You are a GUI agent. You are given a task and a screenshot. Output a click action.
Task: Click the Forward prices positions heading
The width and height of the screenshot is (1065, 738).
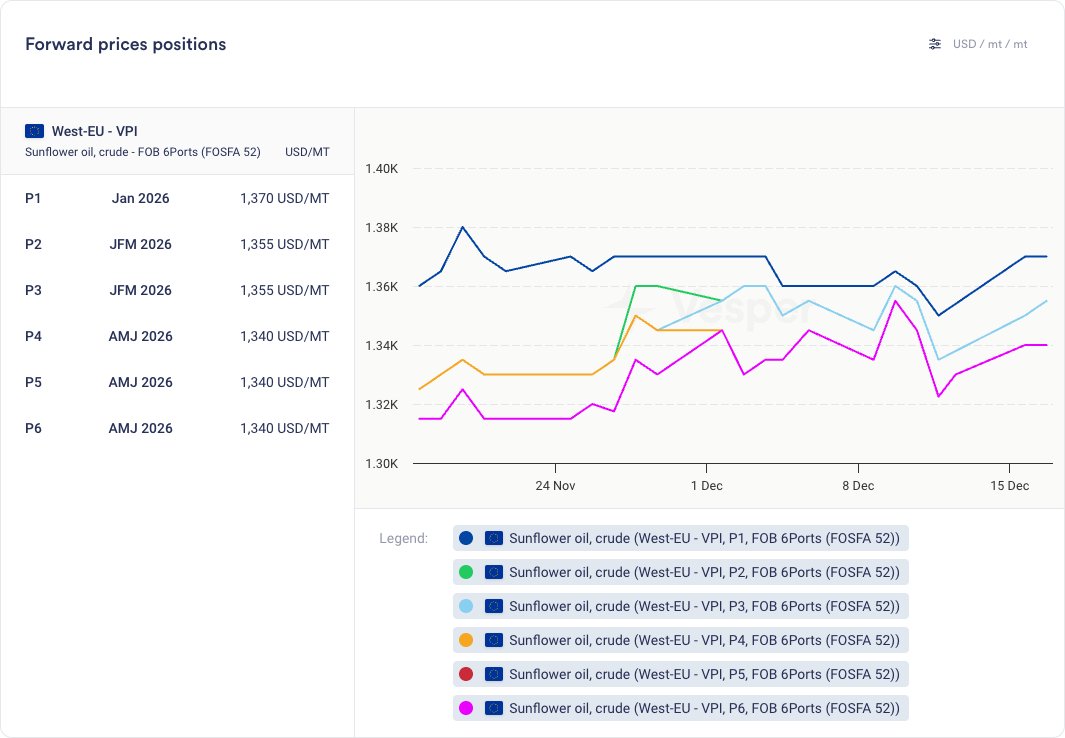(x=125, y=44)
